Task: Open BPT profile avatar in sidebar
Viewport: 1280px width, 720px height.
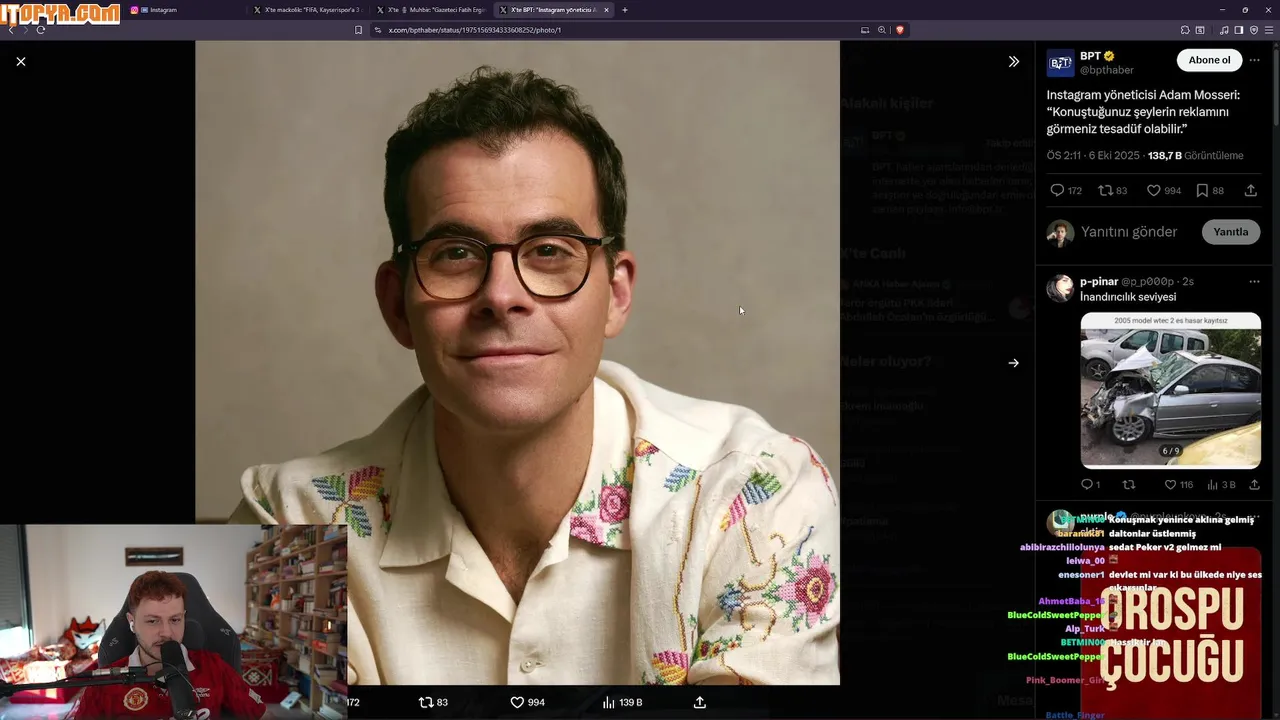Action: [1060, 63]
